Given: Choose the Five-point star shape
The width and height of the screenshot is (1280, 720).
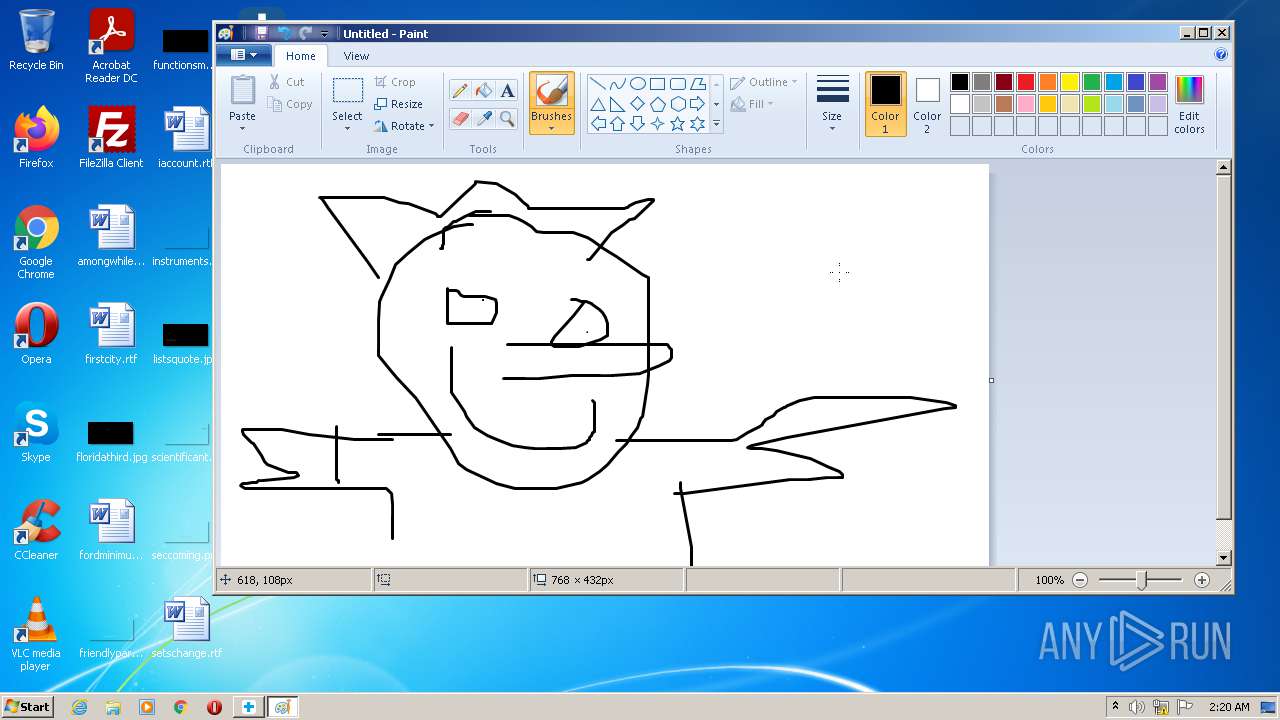Looking at the screenshot, I should pyautogui.click(x=678, y=124).
